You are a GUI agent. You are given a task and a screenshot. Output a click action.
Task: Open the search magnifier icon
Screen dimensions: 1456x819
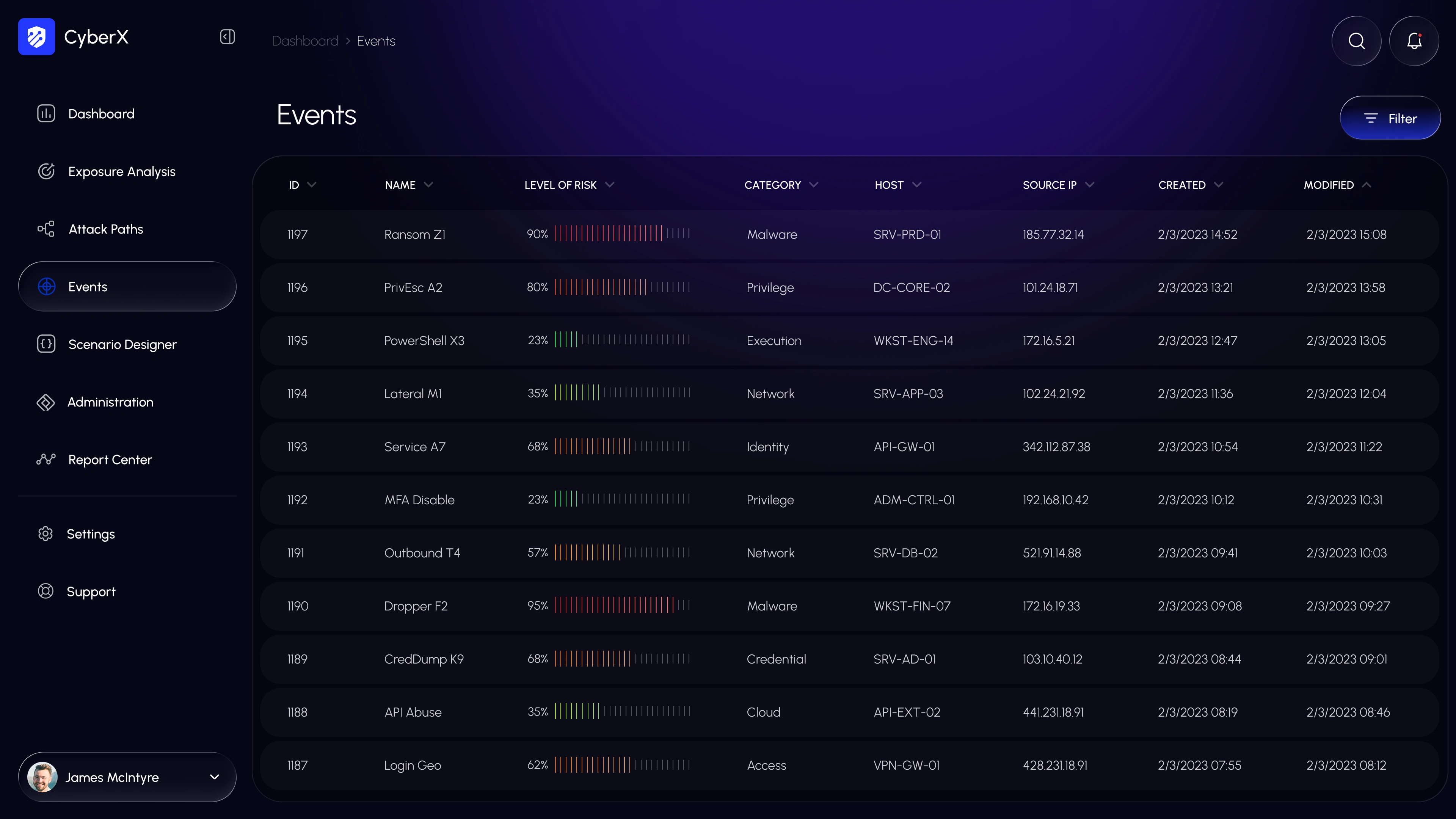[1356, 41]
